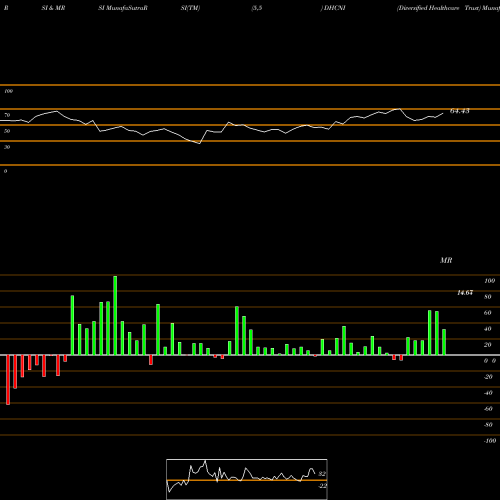Open the mini RSI overview thumbnail chart

(x=247, y=479)
